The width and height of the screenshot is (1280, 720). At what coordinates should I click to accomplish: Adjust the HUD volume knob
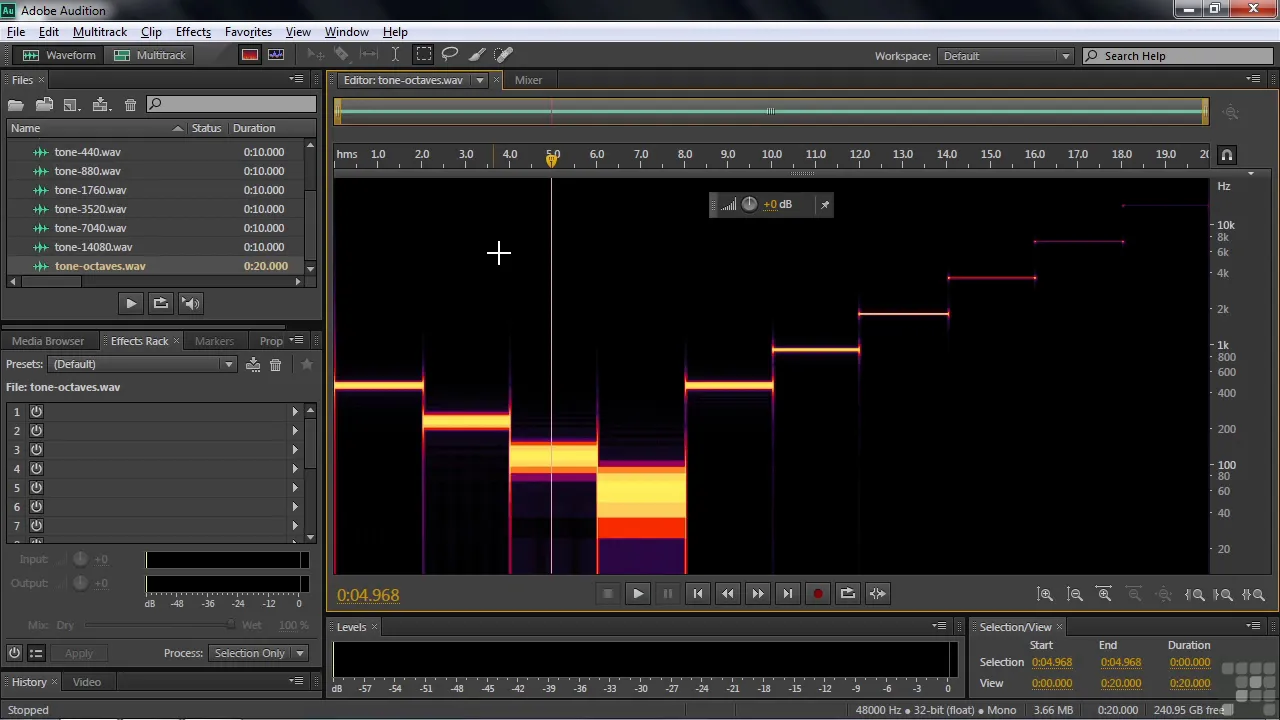[x=749, y=204]
